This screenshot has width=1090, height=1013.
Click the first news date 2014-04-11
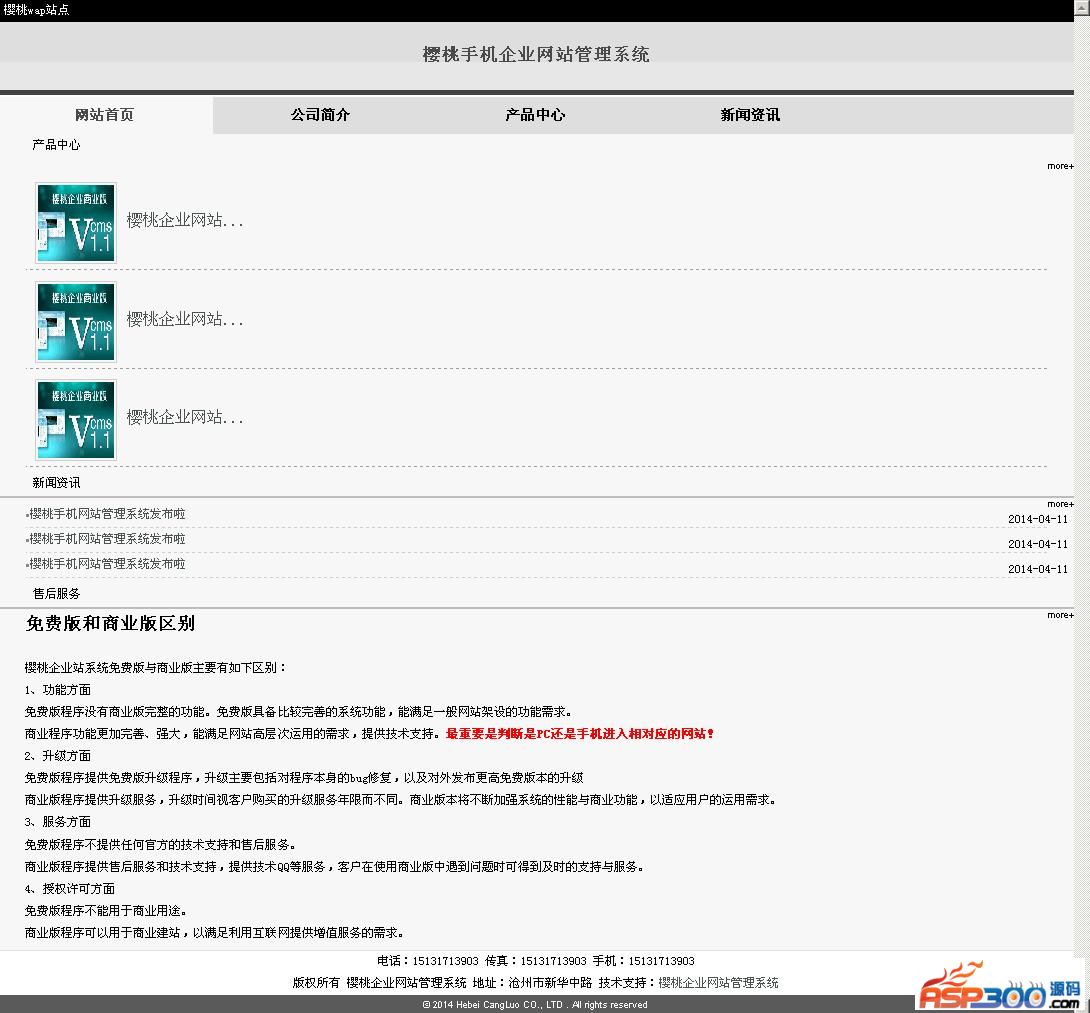click(x=1038, y=519)
